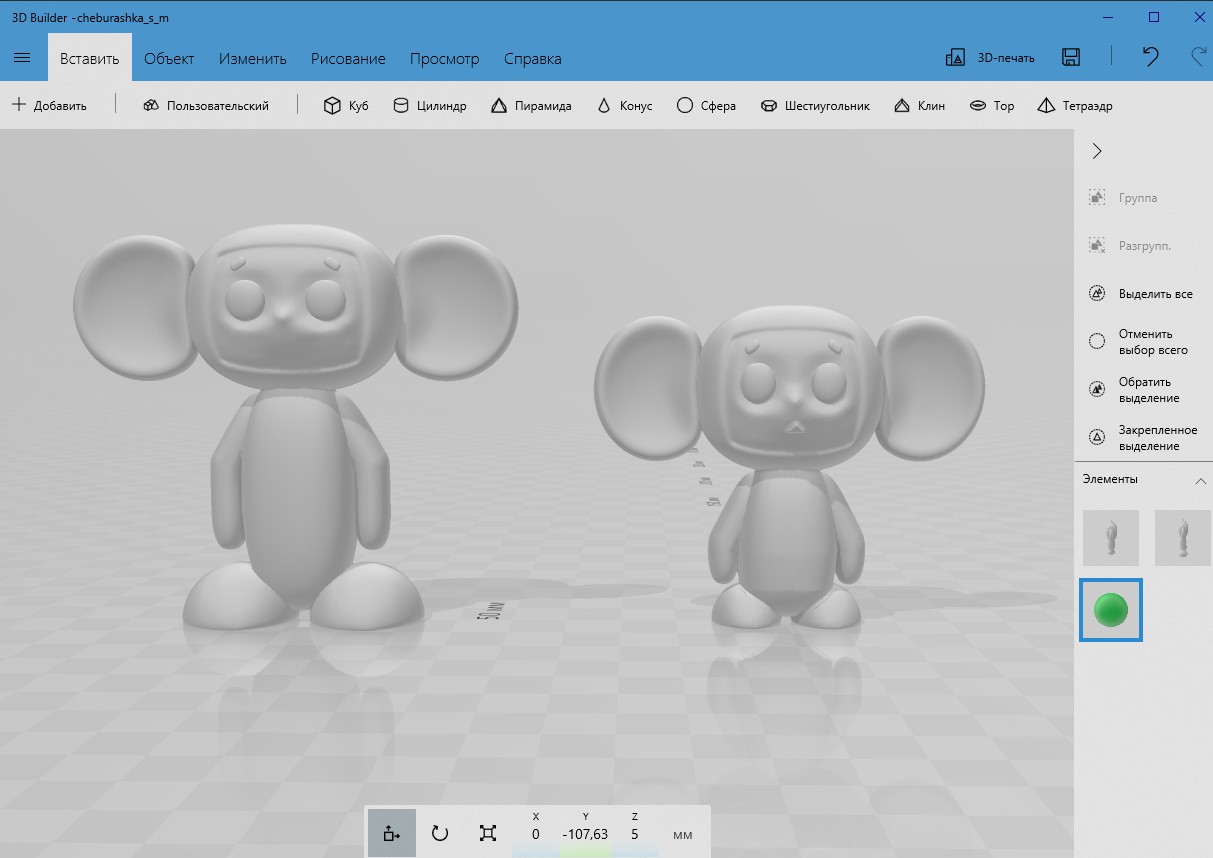Open the hamburger navigation menu
1213x858 pixels.
(22, 58)
